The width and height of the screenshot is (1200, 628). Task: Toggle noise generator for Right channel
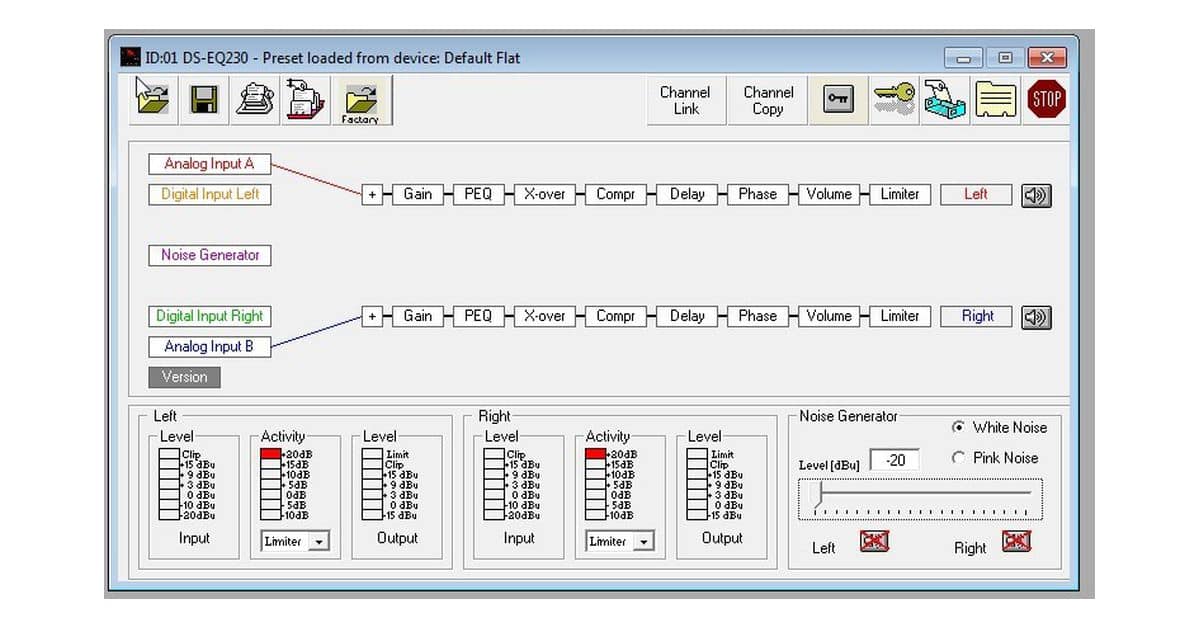pos(1016,542)
